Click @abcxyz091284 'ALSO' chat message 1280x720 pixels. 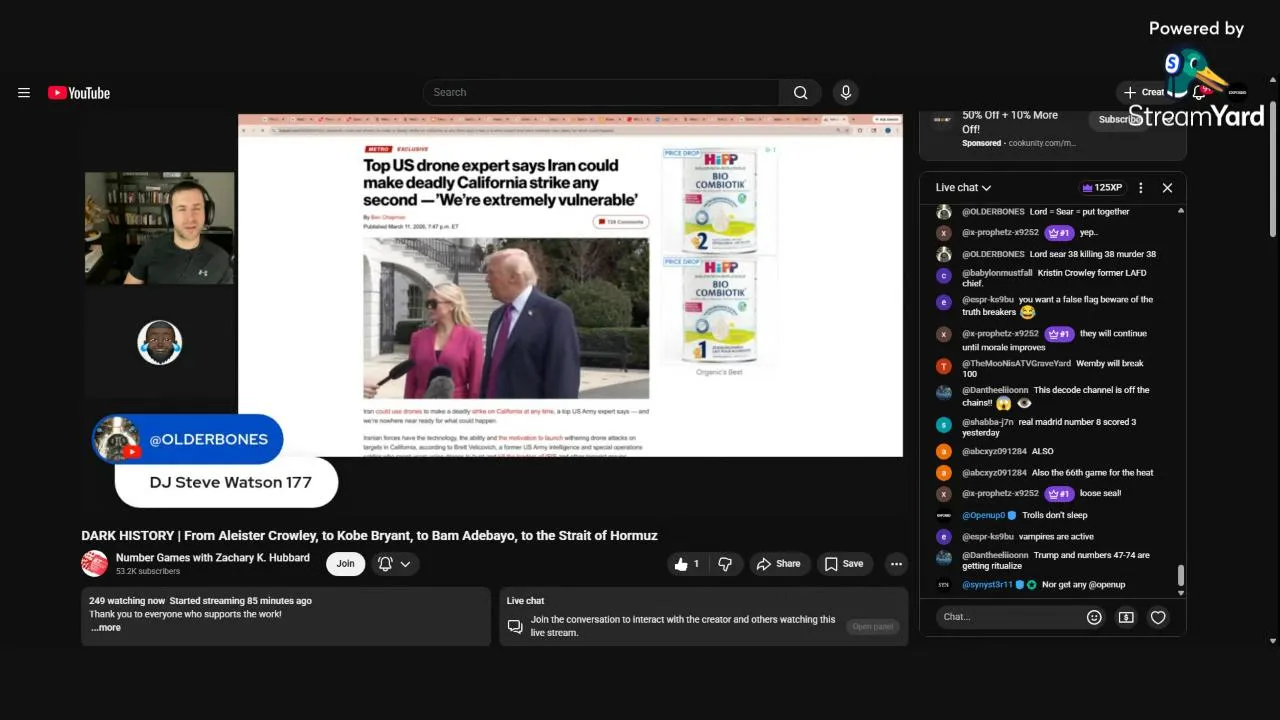[1007, 451]
